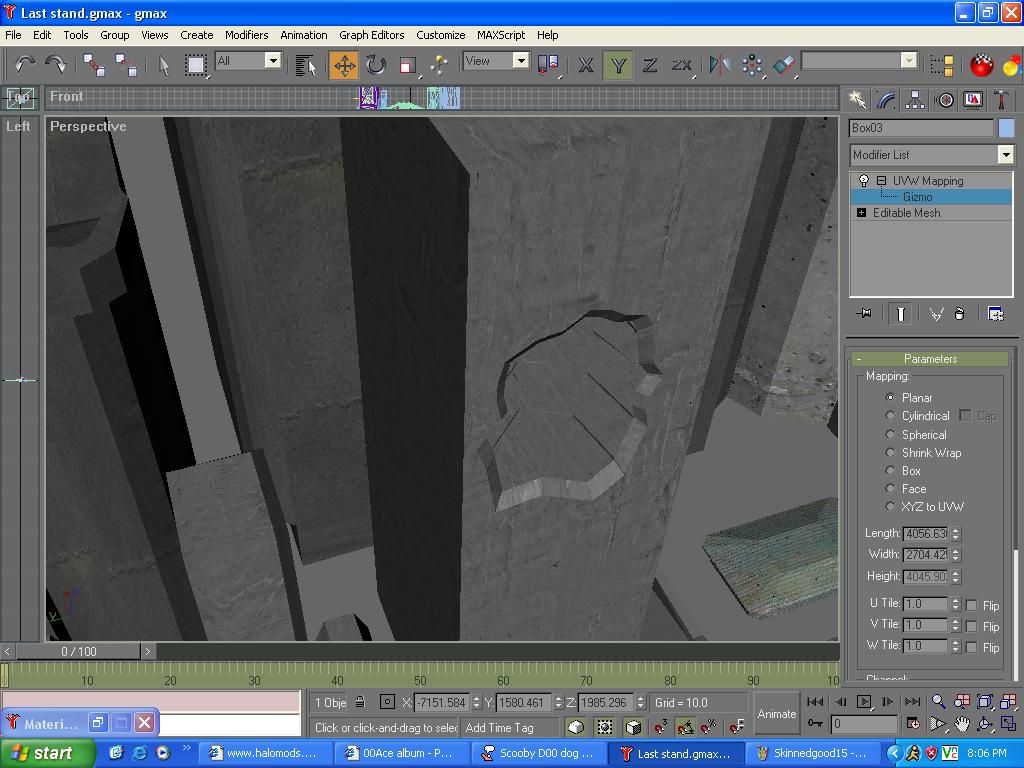Click the Animate button
The height and width of the screenshot is (768, 1024).
(776, 714)
